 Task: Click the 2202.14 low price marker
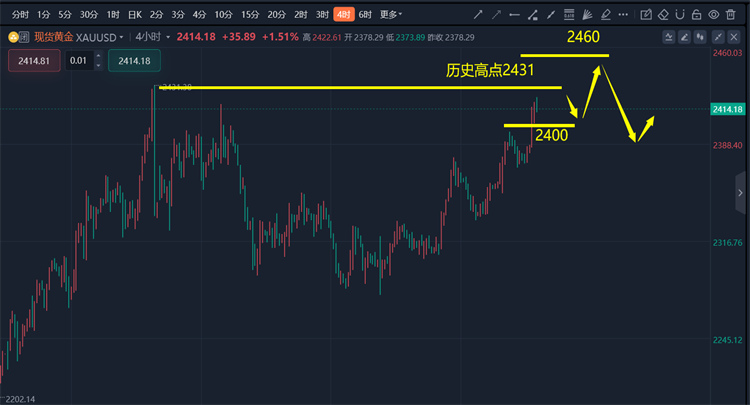coord(20,399)
